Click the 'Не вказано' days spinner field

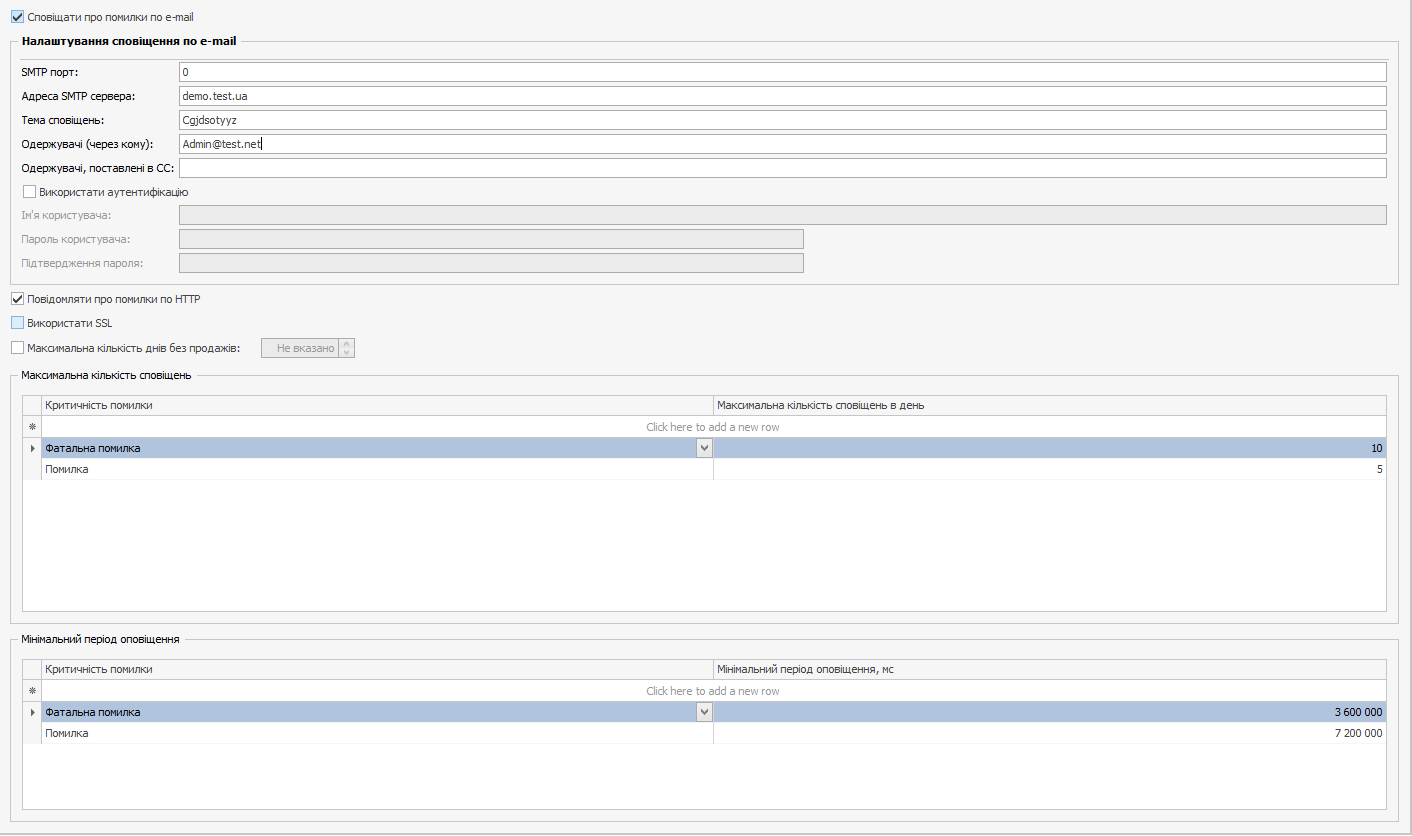[x=300, y=348]
